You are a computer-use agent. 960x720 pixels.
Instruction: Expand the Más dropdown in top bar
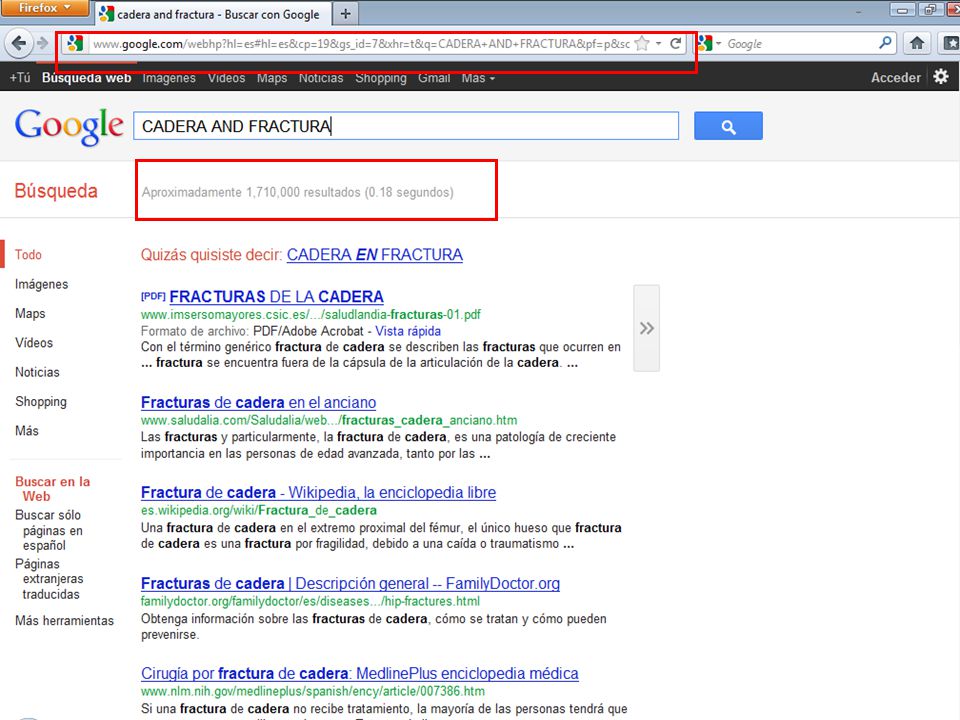(478, 78)
